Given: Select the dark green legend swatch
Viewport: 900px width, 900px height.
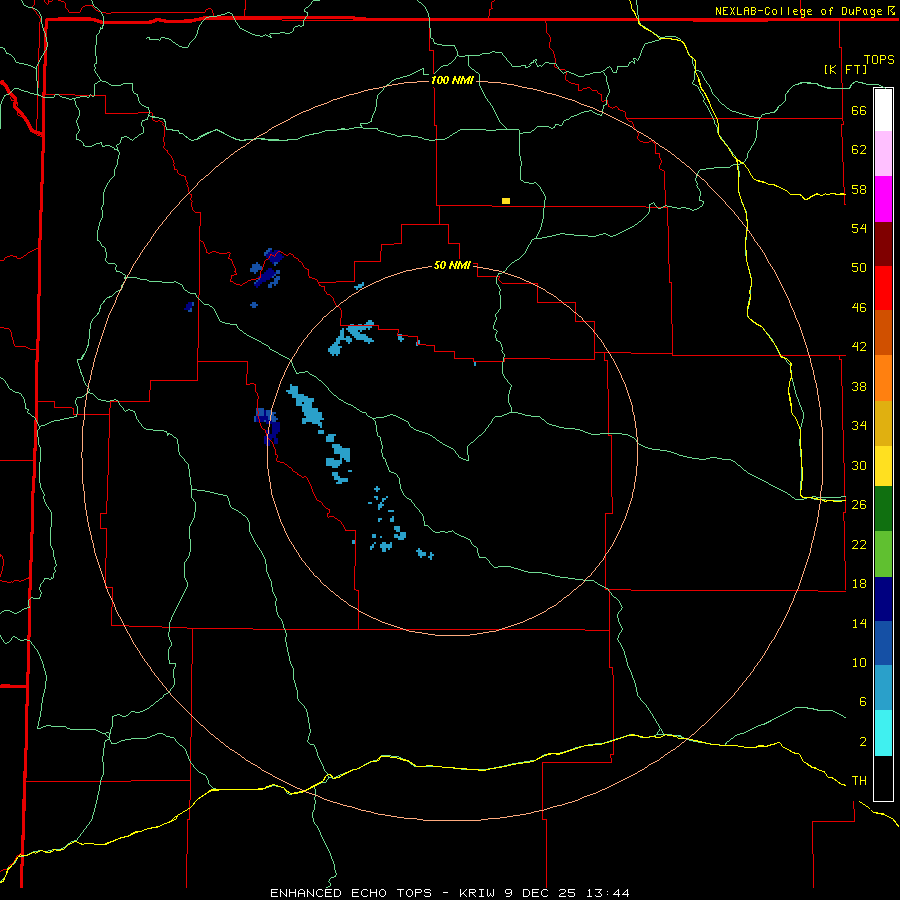Looking at the screenshot, I should (x=883, y=509).
